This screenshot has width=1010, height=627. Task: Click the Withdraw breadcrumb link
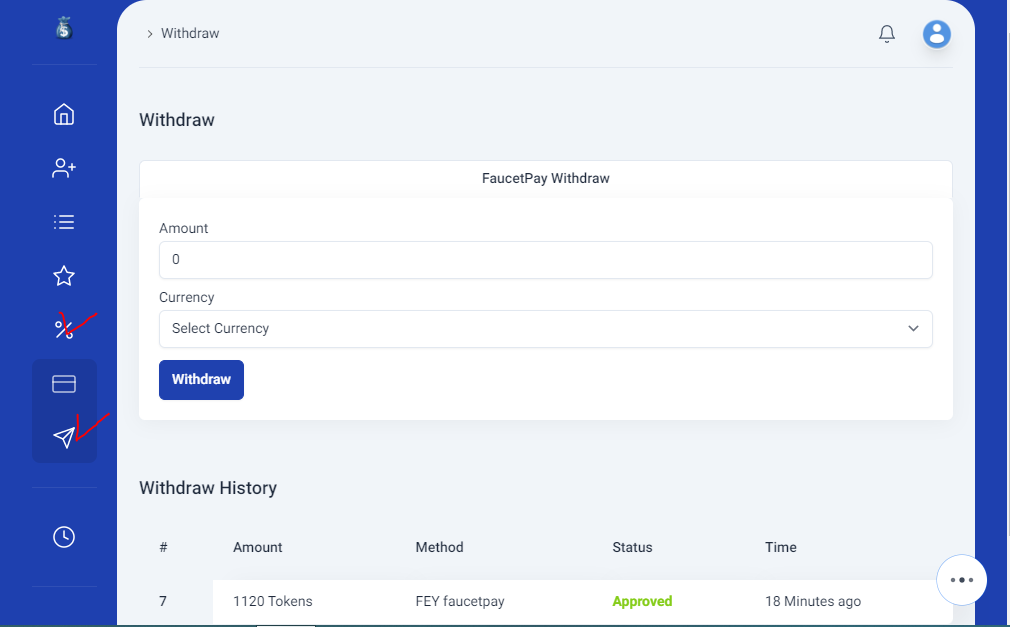pyautogui.click(x=190, y=33)
